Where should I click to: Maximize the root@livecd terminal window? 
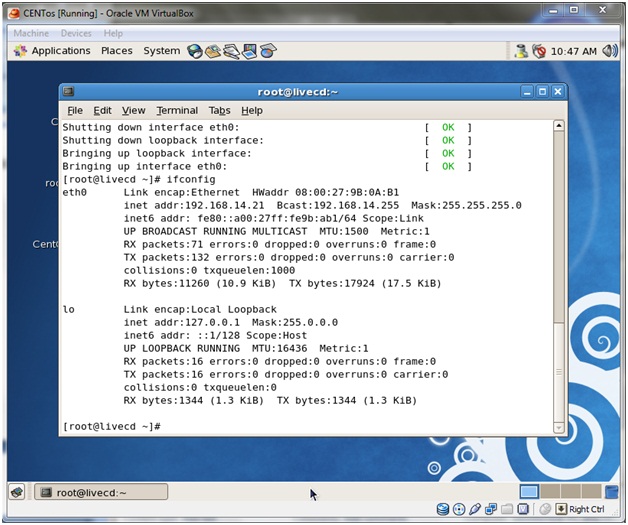coord(542,92)
